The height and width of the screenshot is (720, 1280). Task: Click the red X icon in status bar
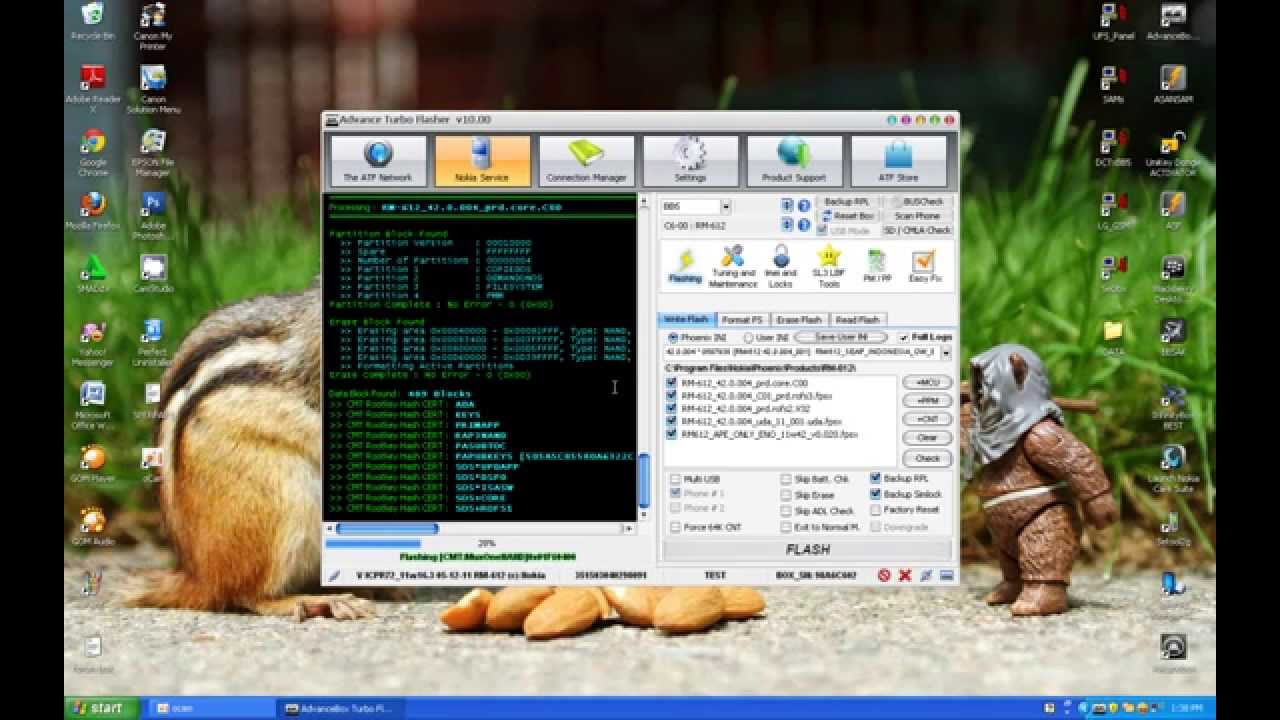[905, 575]
